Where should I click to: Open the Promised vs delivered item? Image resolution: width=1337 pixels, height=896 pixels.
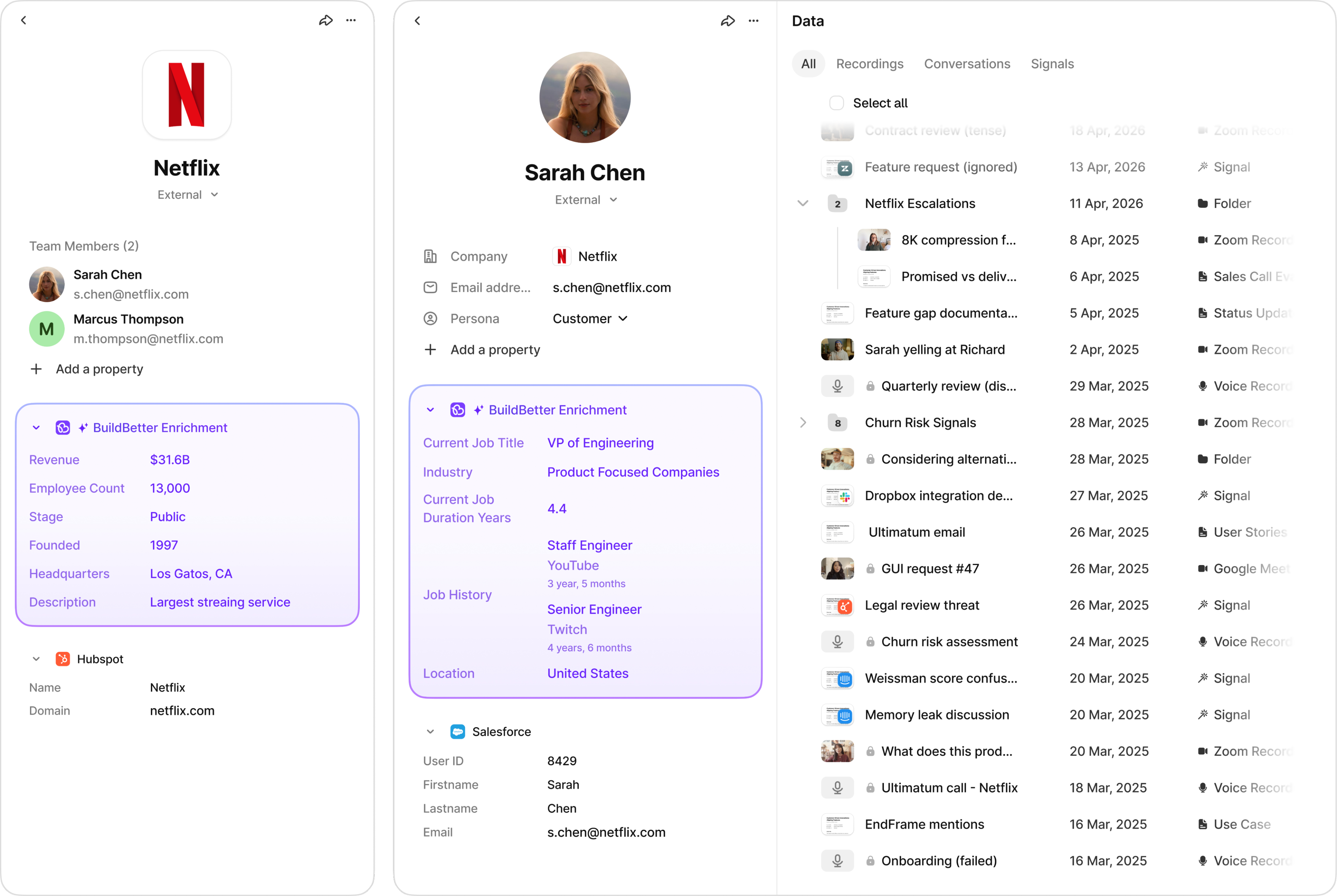pyautogui.click(x=959, y=276)
